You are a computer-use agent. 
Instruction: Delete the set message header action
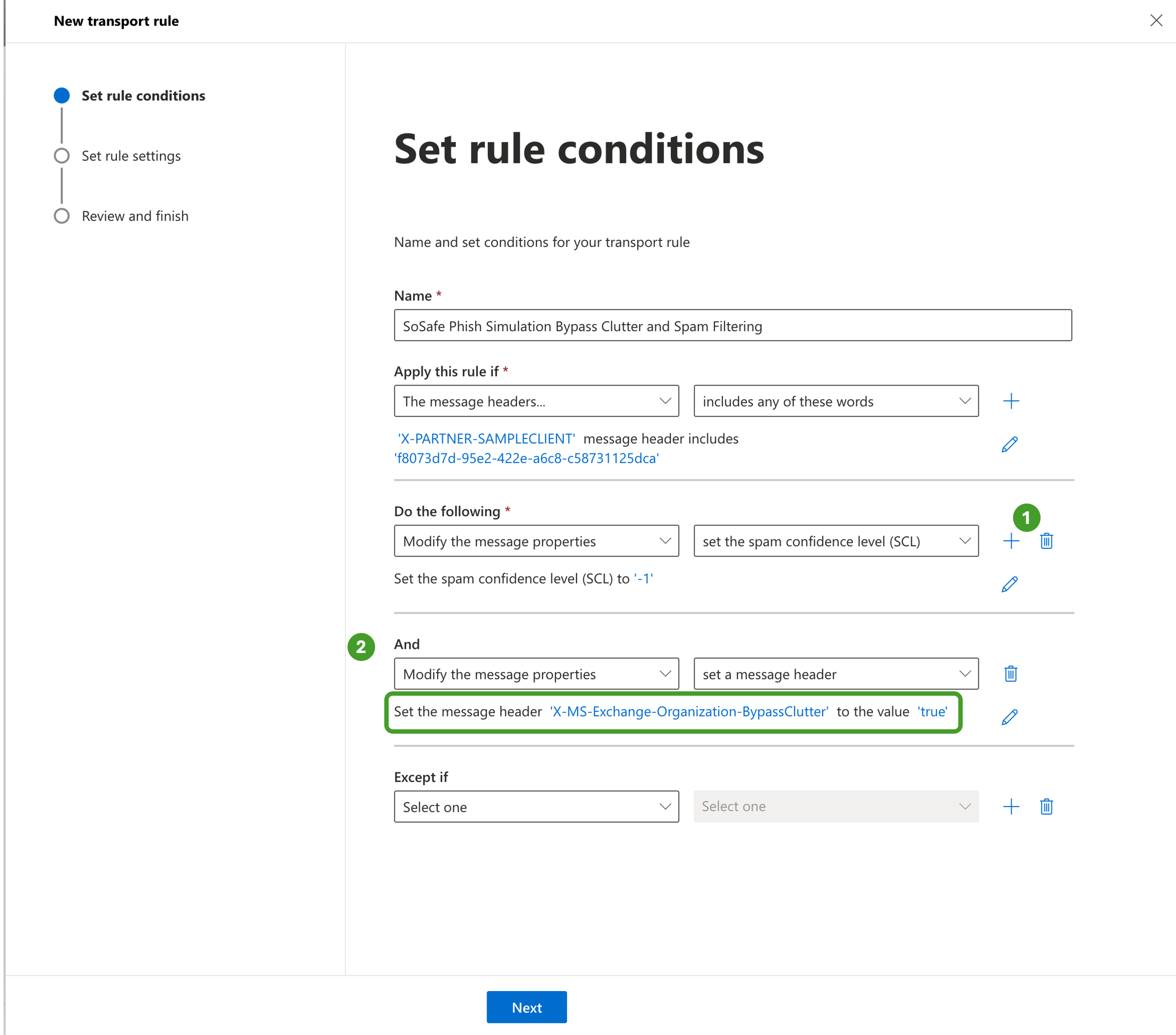click(x=1010, y=674)
